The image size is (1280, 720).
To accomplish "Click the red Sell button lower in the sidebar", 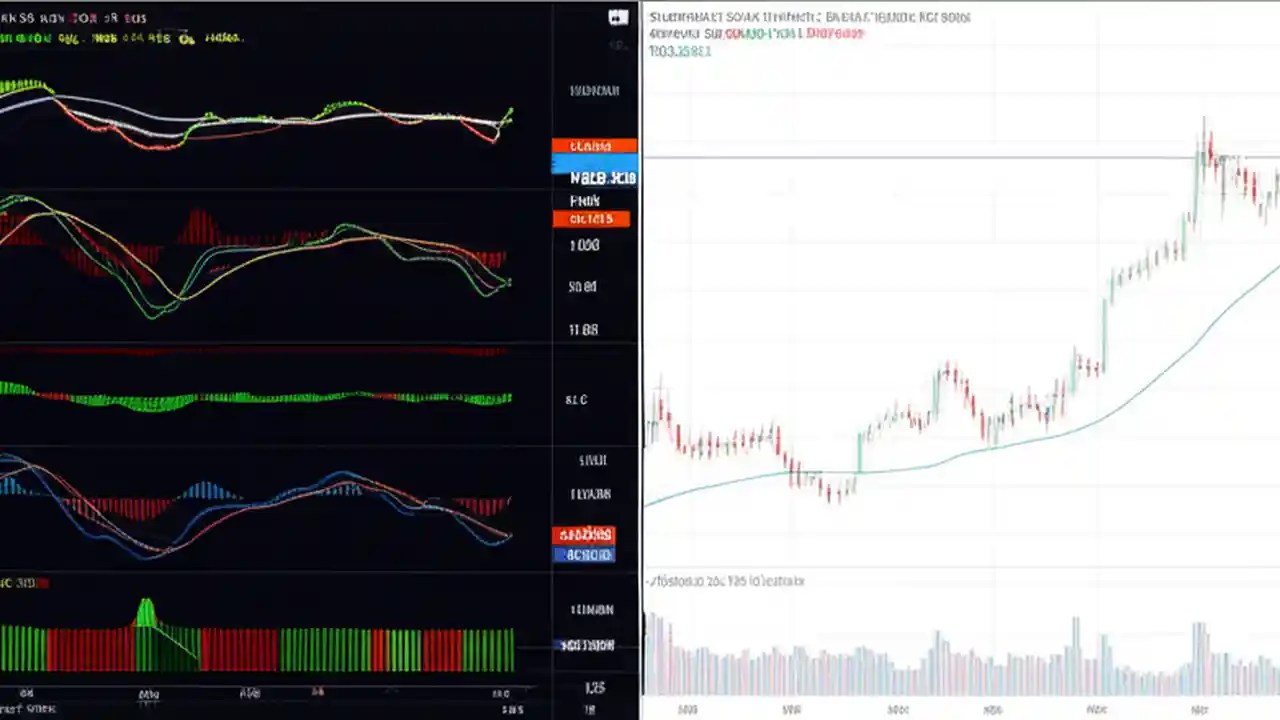I will pos(585,535).
